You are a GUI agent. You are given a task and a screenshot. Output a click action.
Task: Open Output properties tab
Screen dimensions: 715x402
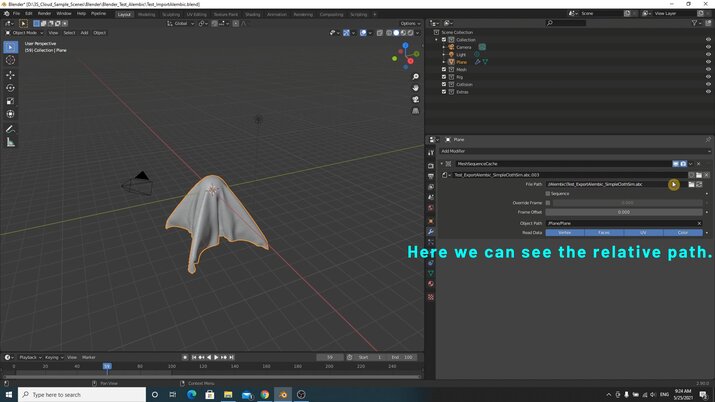click(430, 176)
